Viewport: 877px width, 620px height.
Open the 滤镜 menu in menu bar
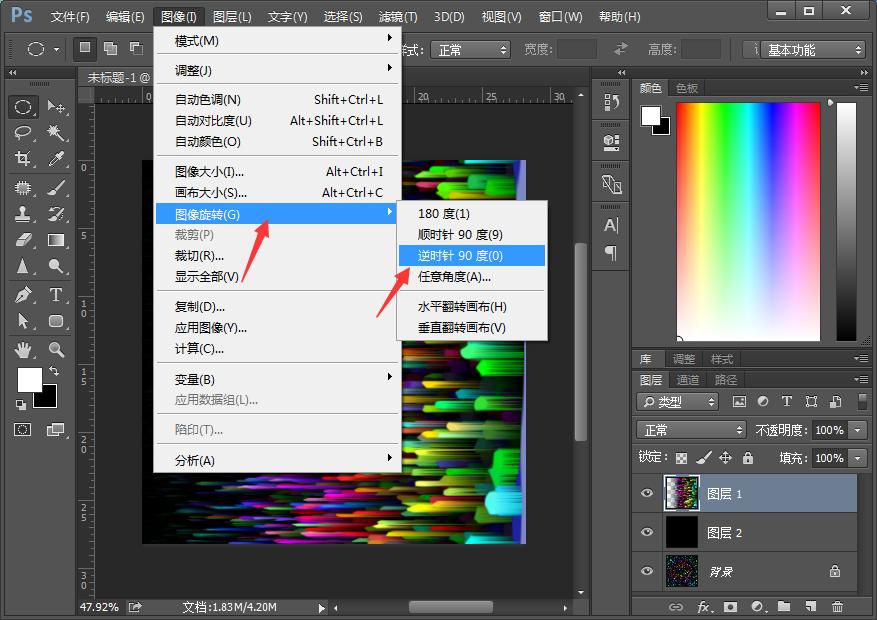(x=398, y=17)
